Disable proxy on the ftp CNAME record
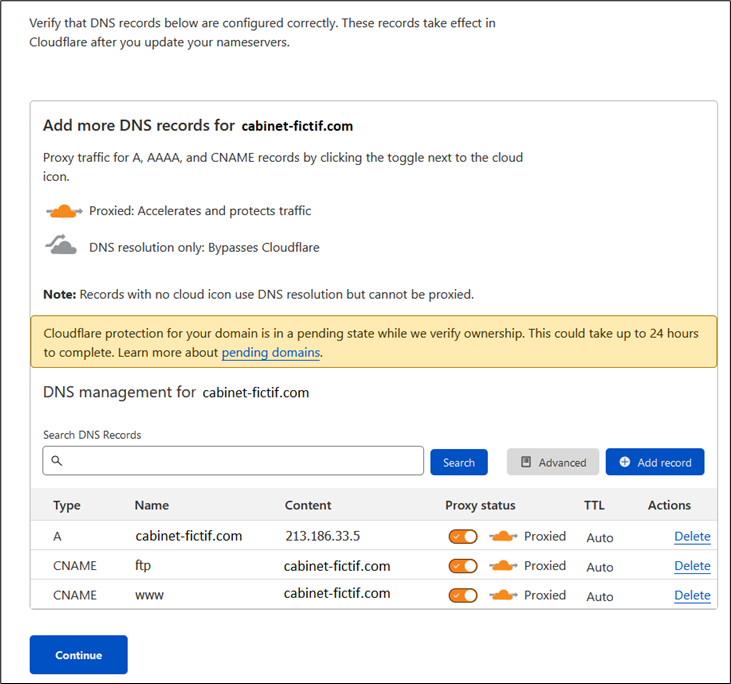This screenshot has width=731, height=684. tap(463, 566)
